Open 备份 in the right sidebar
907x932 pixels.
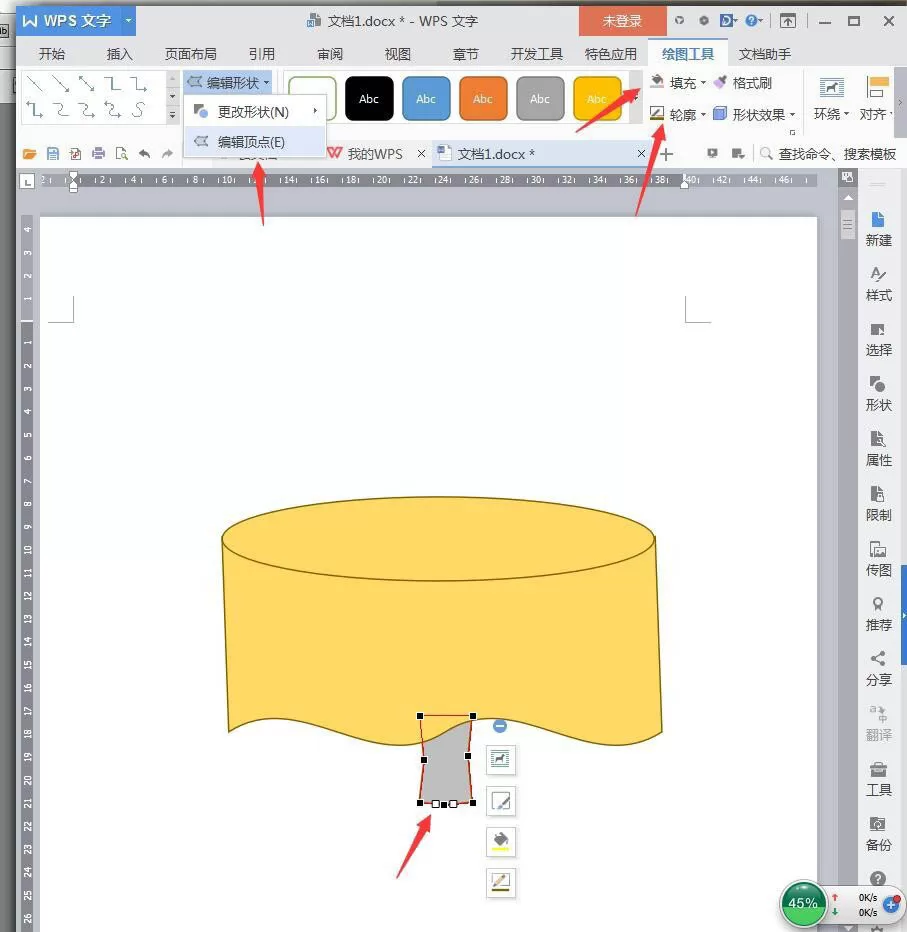(x=878, y=834)
